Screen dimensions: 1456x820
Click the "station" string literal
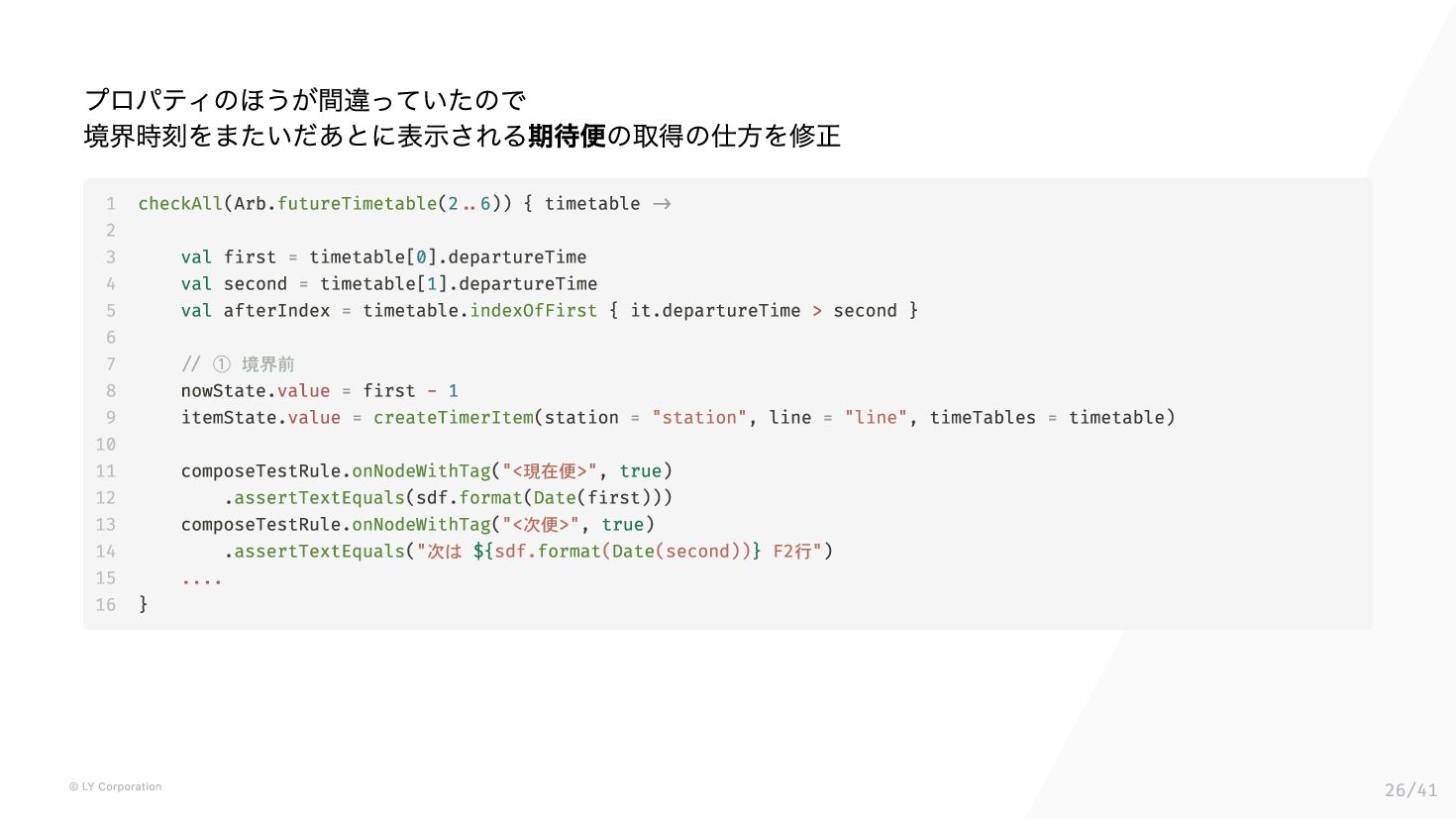pos(699,417)
